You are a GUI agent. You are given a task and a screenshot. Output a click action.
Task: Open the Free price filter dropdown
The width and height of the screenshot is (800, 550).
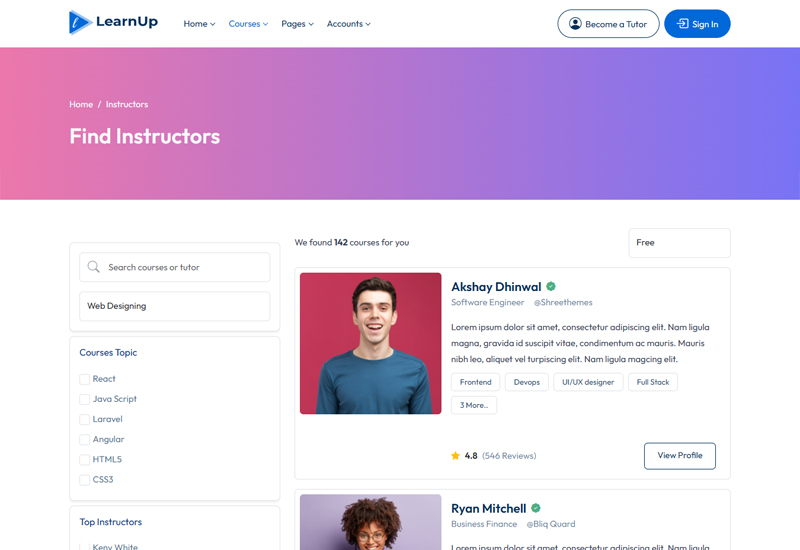click(679, 243)
